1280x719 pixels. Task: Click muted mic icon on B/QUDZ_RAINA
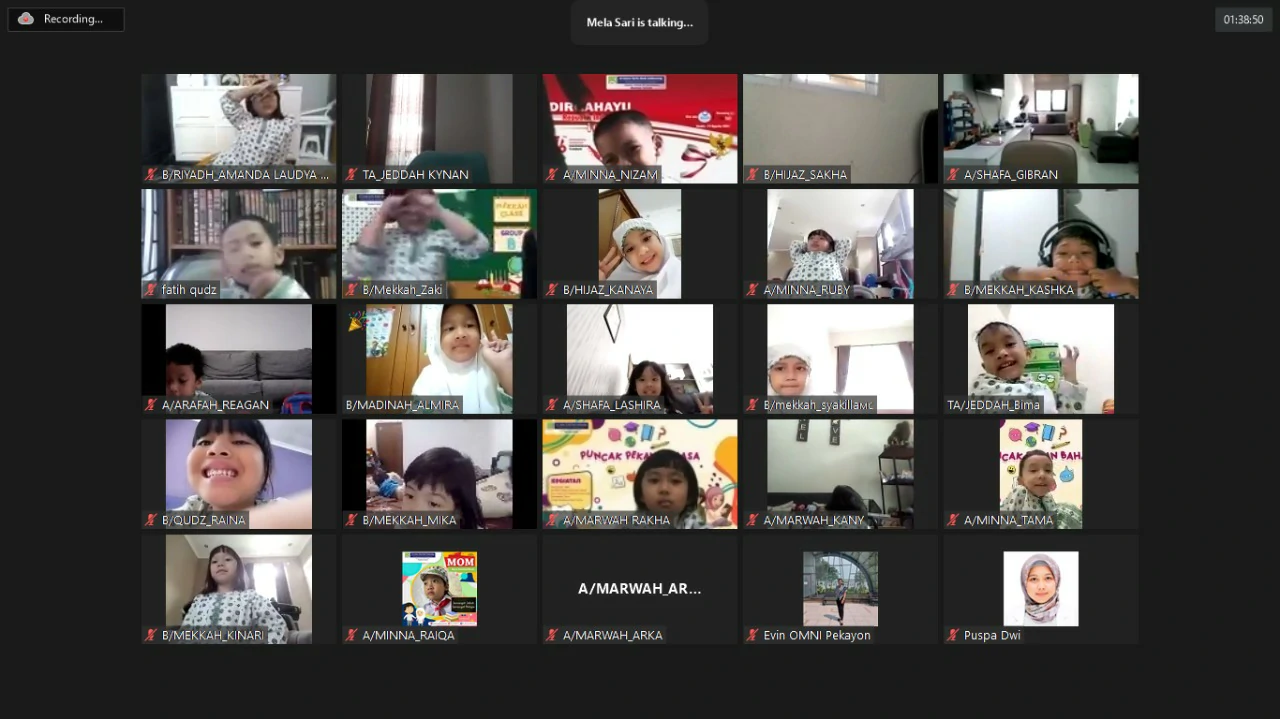pyautogui.click(x=151, y=520)
